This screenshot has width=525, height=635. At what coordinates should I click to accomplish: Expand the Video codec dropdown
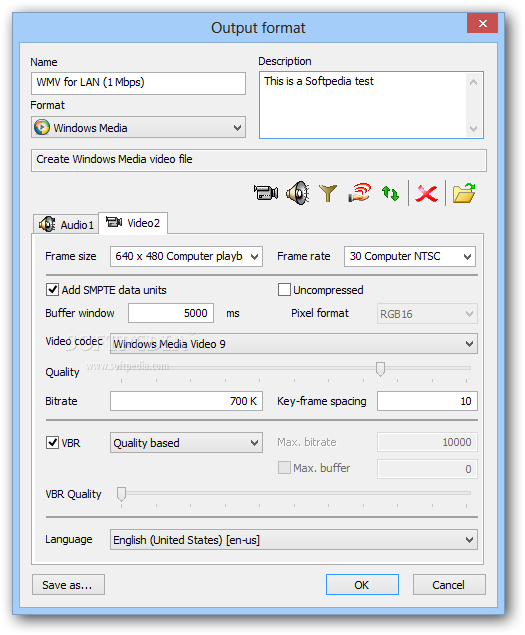[294, 344]
